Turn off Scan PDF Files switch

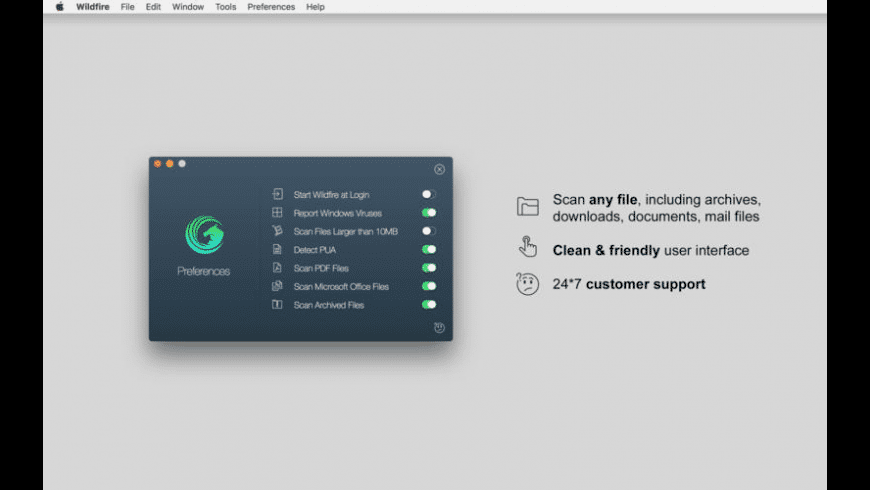coord(428,267)
